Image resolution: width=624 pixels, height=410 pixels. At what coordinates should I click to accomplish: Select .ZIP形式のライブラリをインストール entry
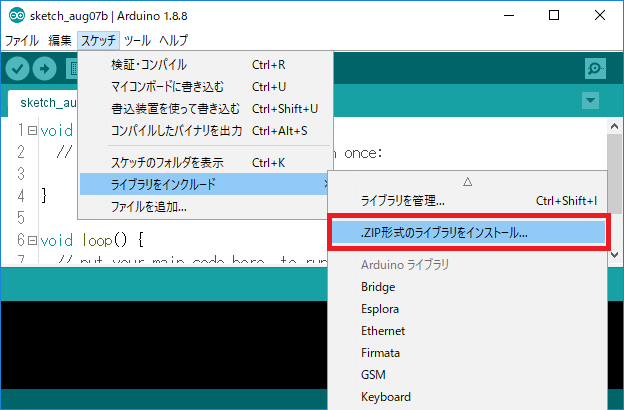444,231
